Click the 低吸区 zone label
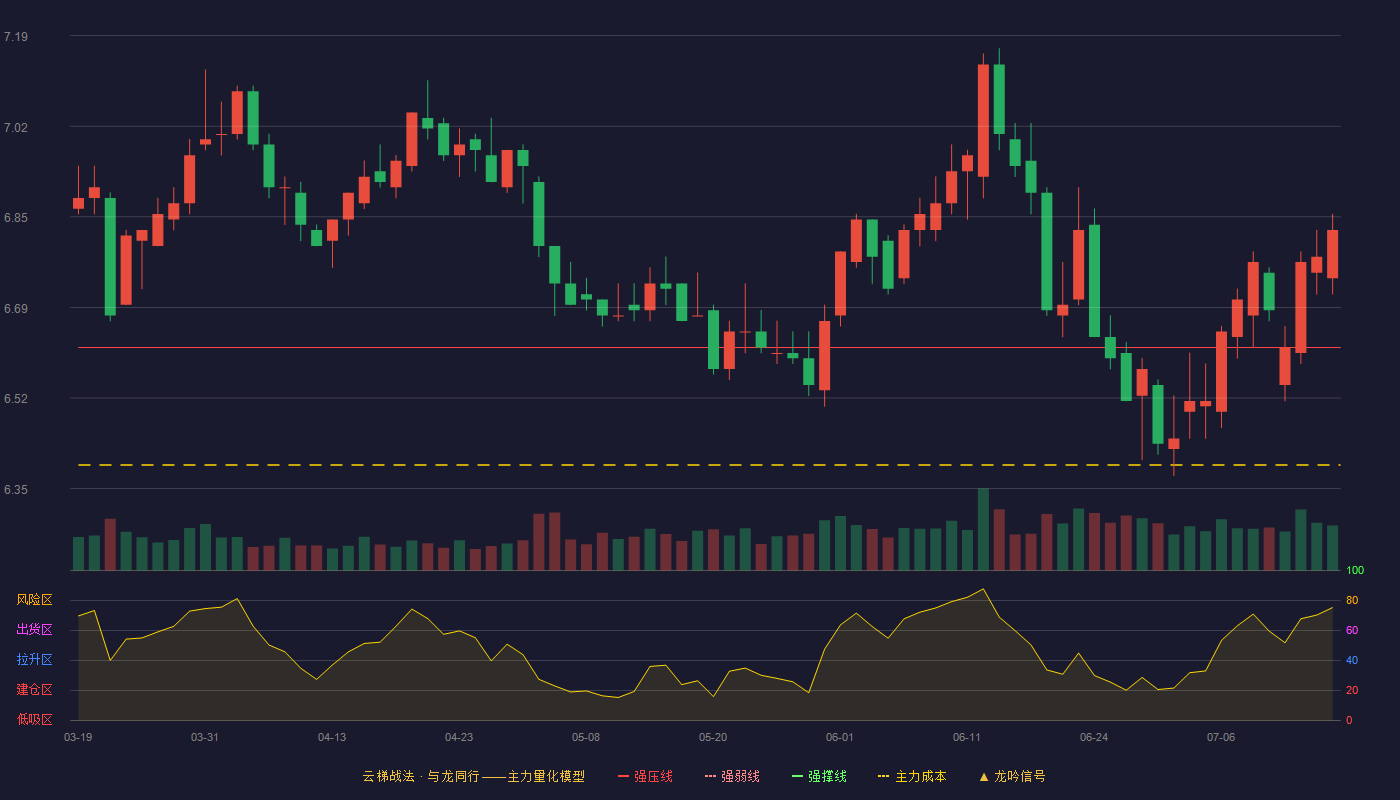The image size is (1400, 800). tap(34, 720)
